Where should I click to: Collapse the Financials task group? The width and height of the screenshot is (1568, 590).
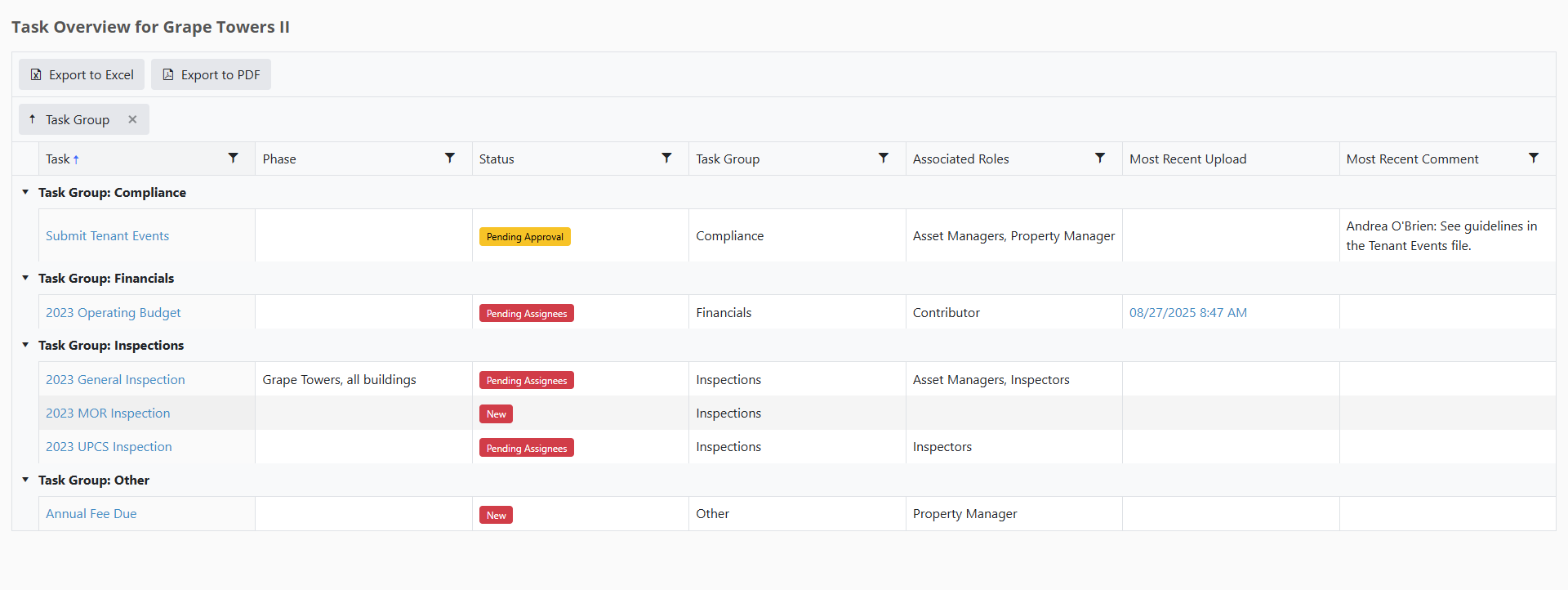tap(25, 278)
